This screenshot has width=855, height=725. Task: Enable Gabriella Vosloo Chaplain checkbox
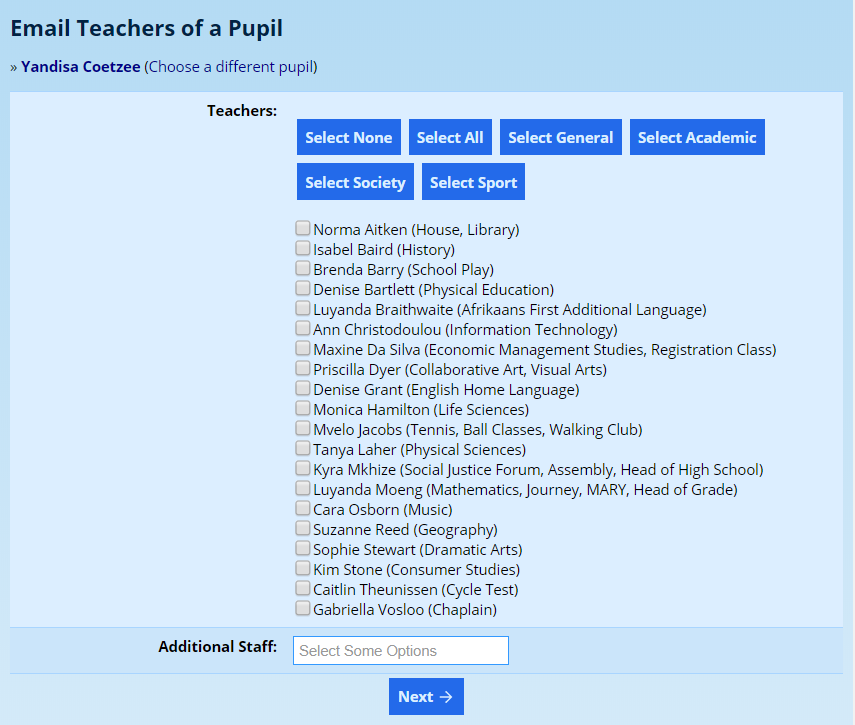click(303, 609)
